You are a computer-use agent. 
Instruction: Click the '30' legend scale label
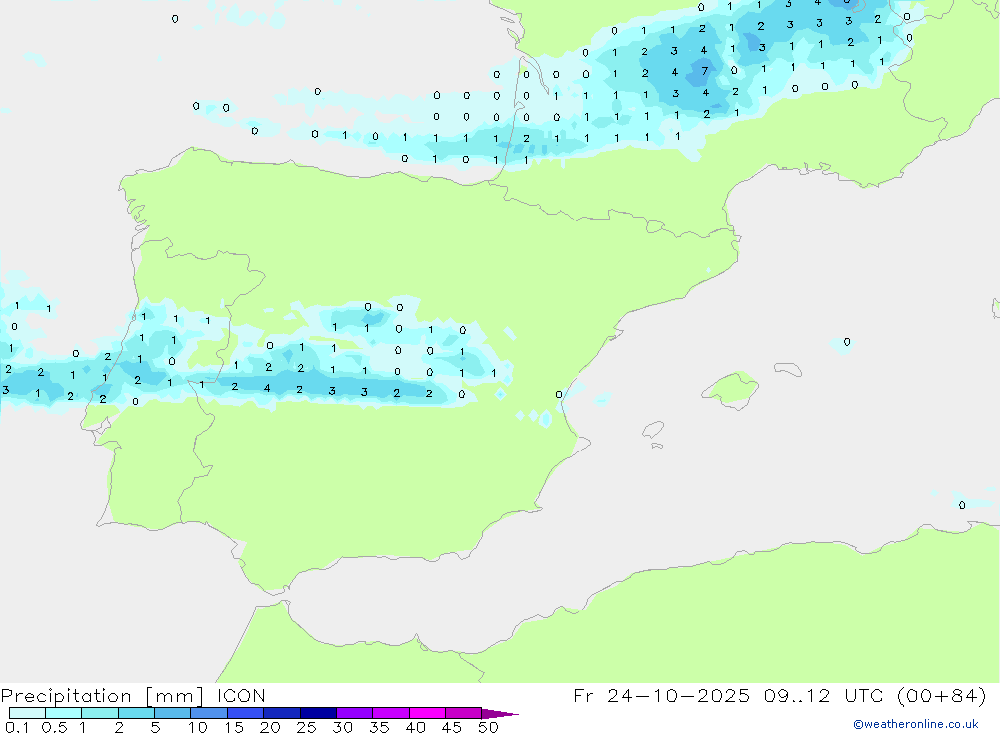click(x=343, y=727)
